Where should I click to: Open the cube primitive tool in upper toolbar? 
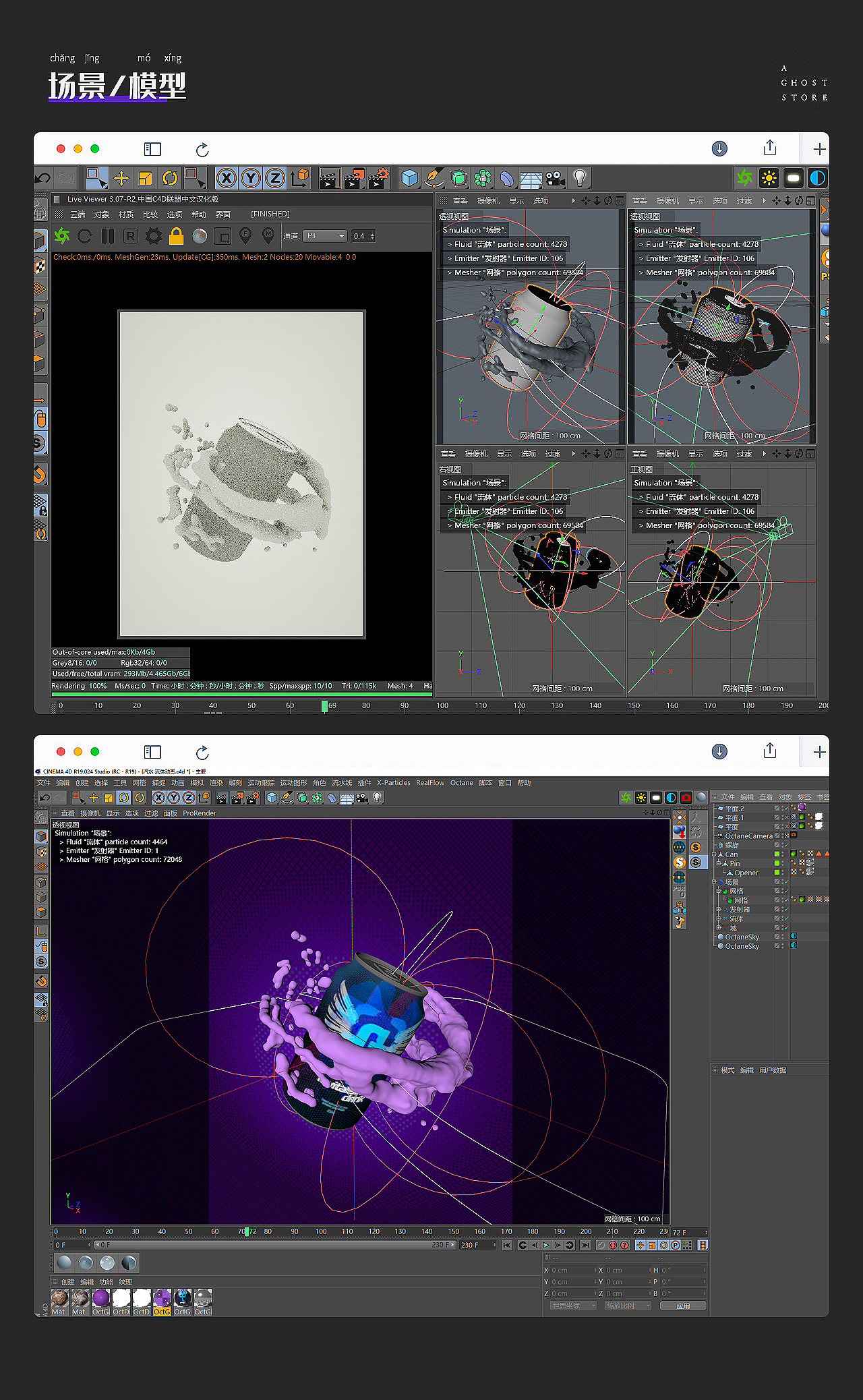coord(409,179)
